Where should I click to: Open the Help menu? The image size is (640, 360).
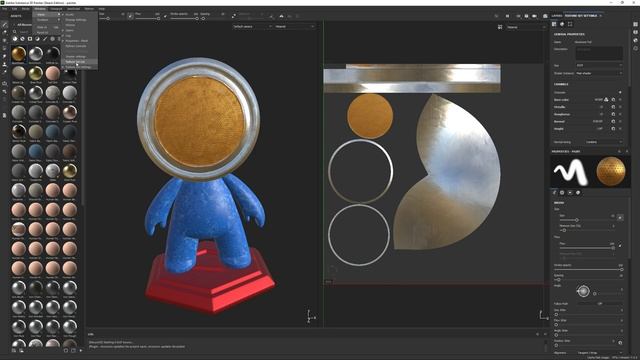coord(102,9)
